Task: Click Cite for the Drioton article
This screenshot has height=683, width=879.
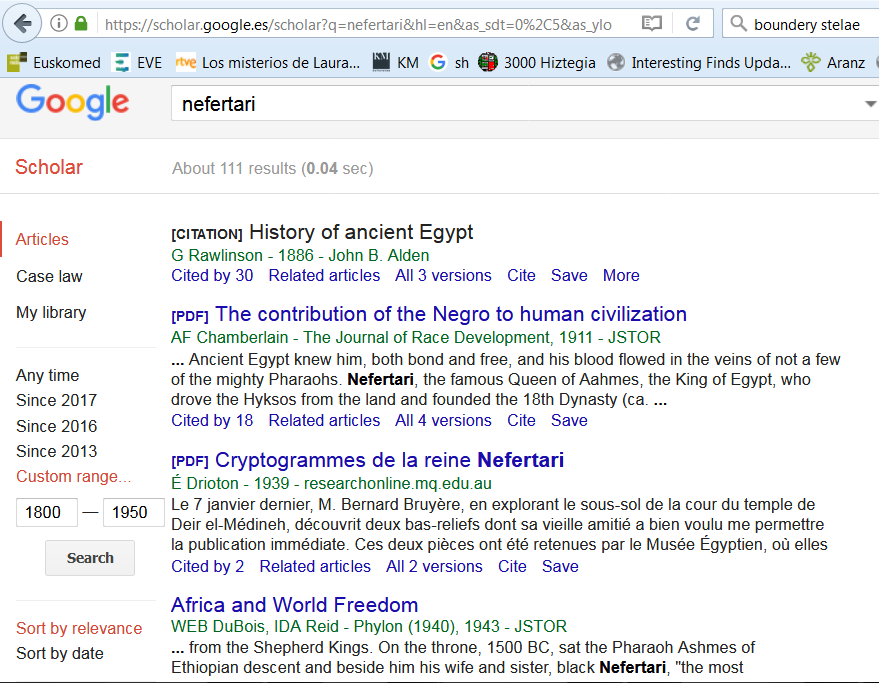Action: [x=512, y=566]
